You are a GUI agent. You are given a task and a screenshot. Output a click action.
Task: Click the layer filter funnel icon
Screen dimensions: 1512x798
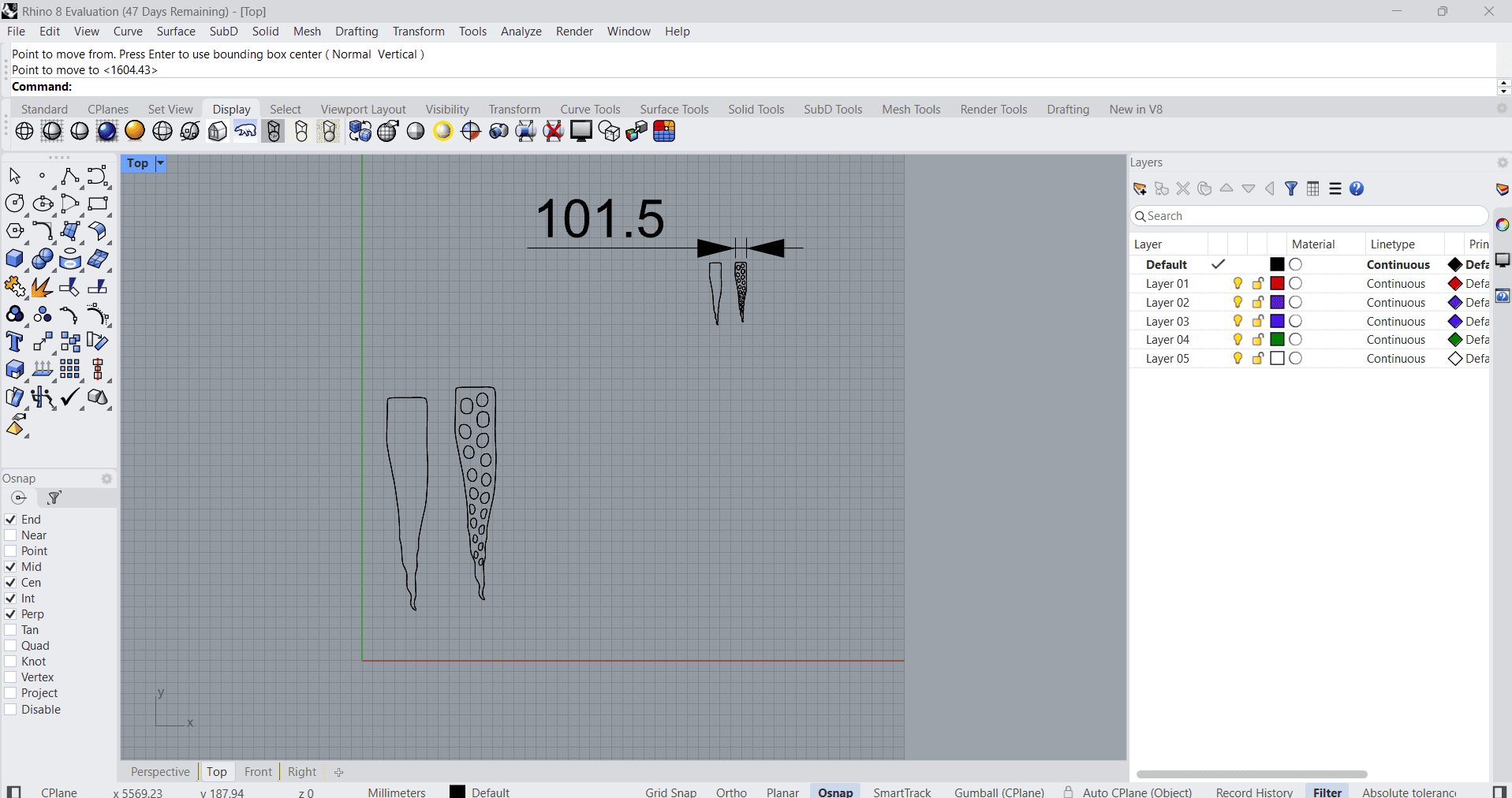coord(1291,188)
